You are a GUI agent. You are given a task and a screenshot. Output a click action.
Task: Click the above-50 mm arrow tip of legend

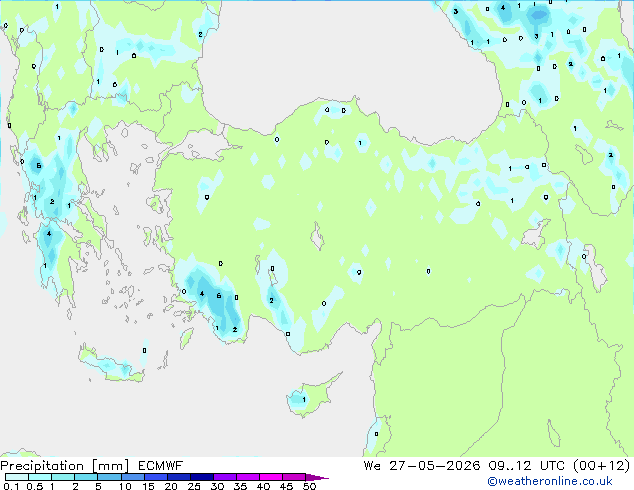point(317,477)
